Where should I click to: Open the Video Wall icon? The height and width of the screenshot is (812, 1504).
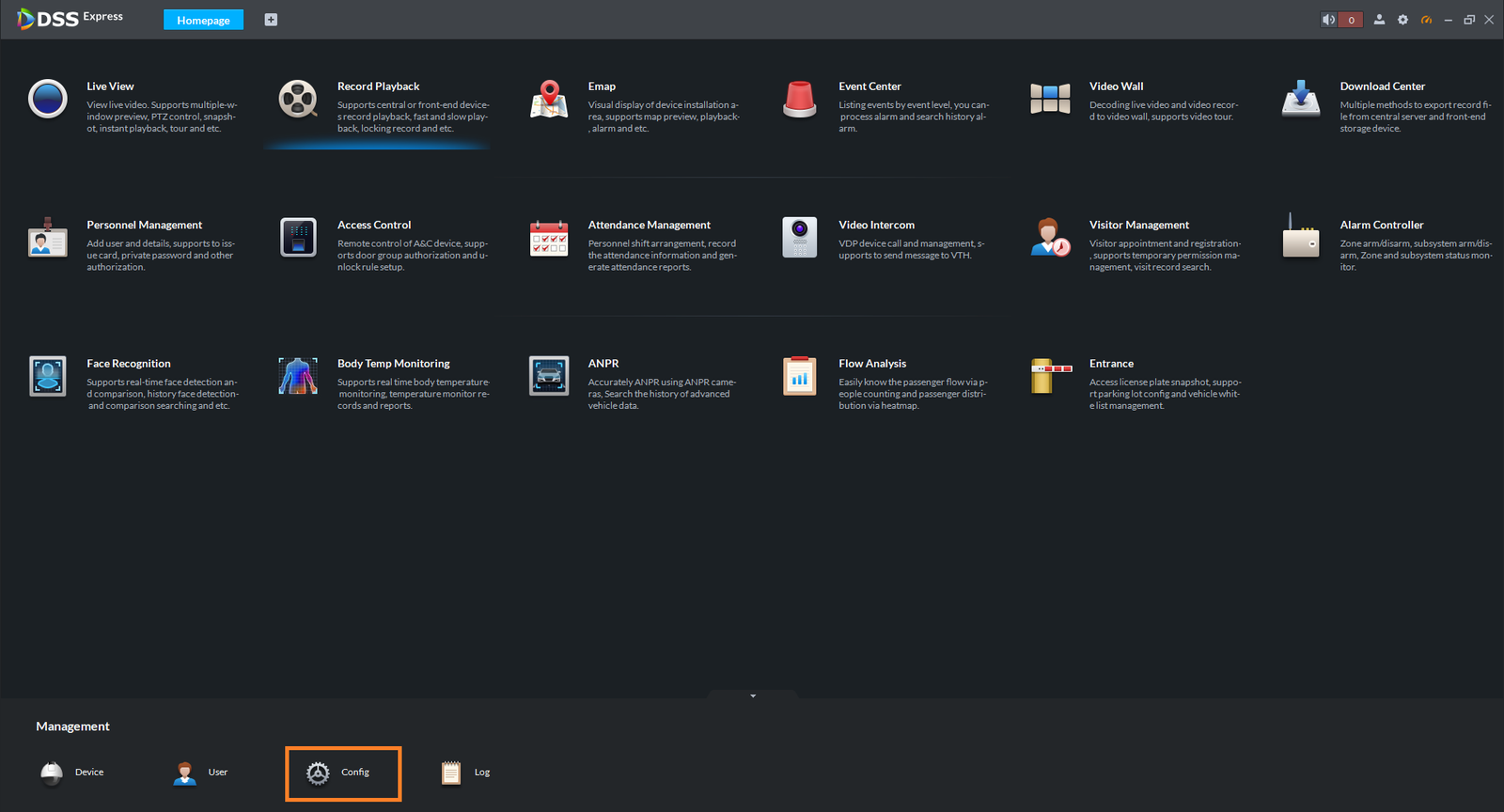tap(1050, 99)
